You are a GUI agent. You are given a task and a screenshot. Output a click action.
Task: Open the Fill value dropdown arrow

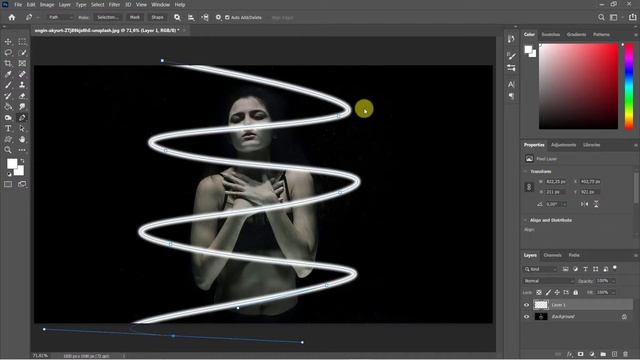[x=613, y=292]
